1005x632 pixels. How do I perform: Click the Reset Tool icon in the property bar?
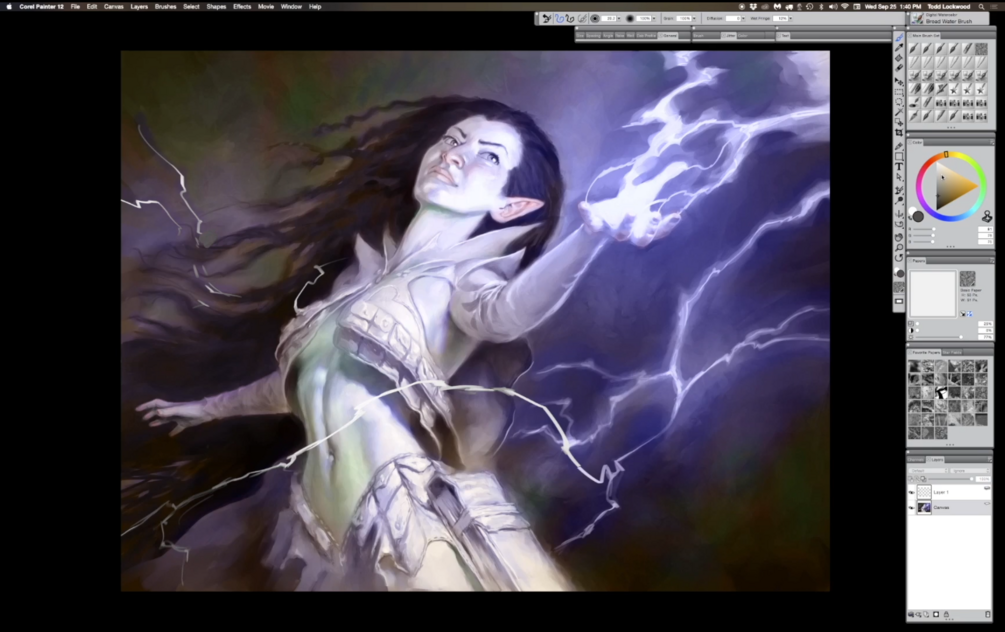click(x=547, y=18)
